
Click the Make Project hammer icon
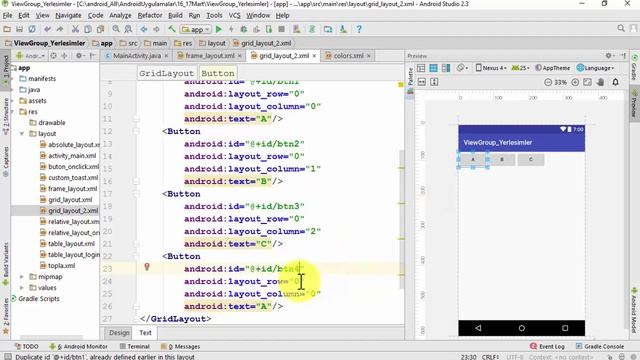coord(172,29)
